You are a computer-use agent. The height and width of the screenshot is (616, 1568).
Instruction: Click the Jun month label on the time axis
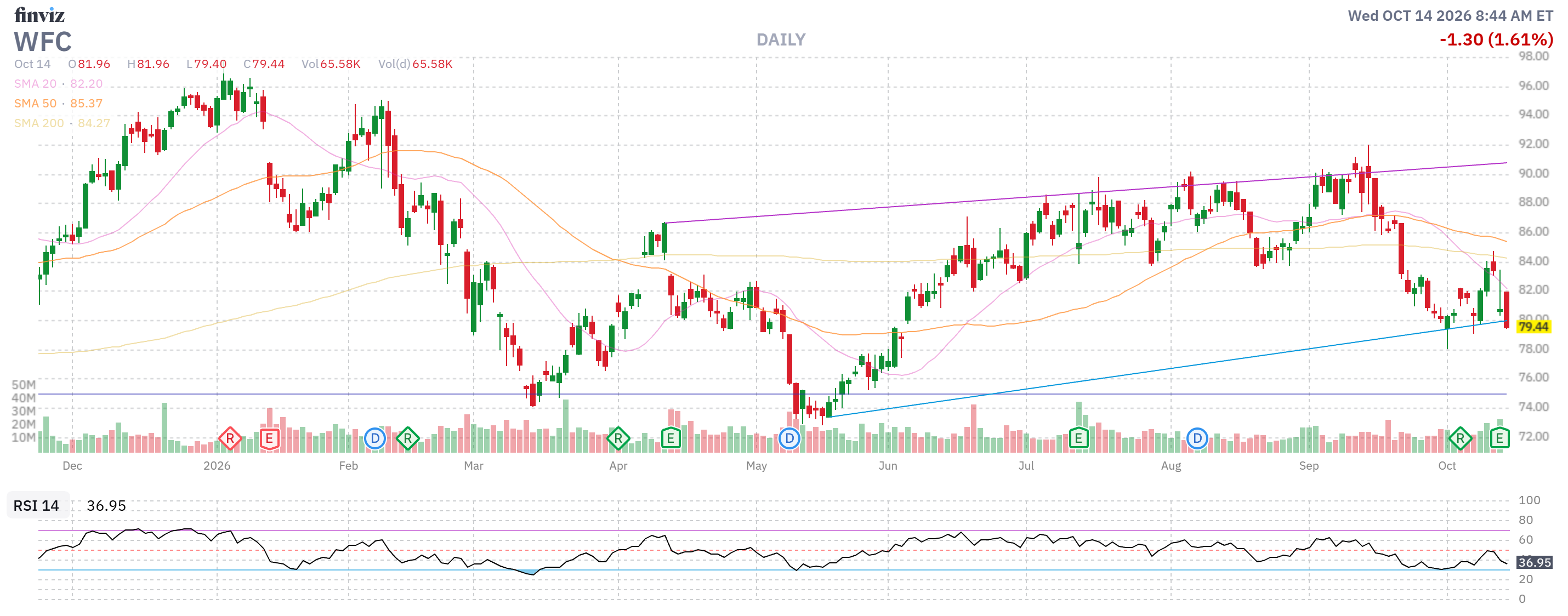888,466
